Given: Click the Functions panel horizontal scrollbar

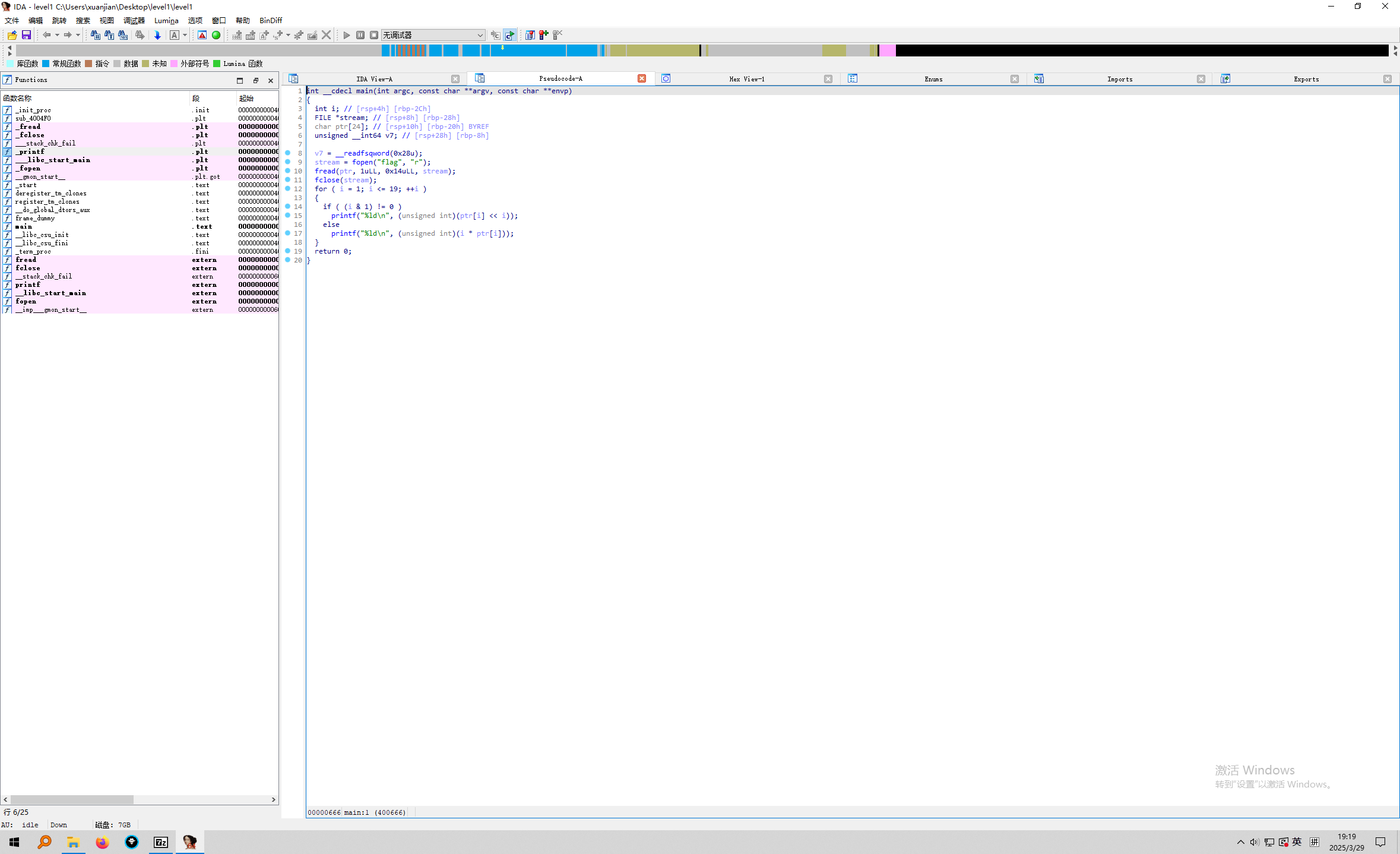Looking at the screenshot, I should click(71, 799).
